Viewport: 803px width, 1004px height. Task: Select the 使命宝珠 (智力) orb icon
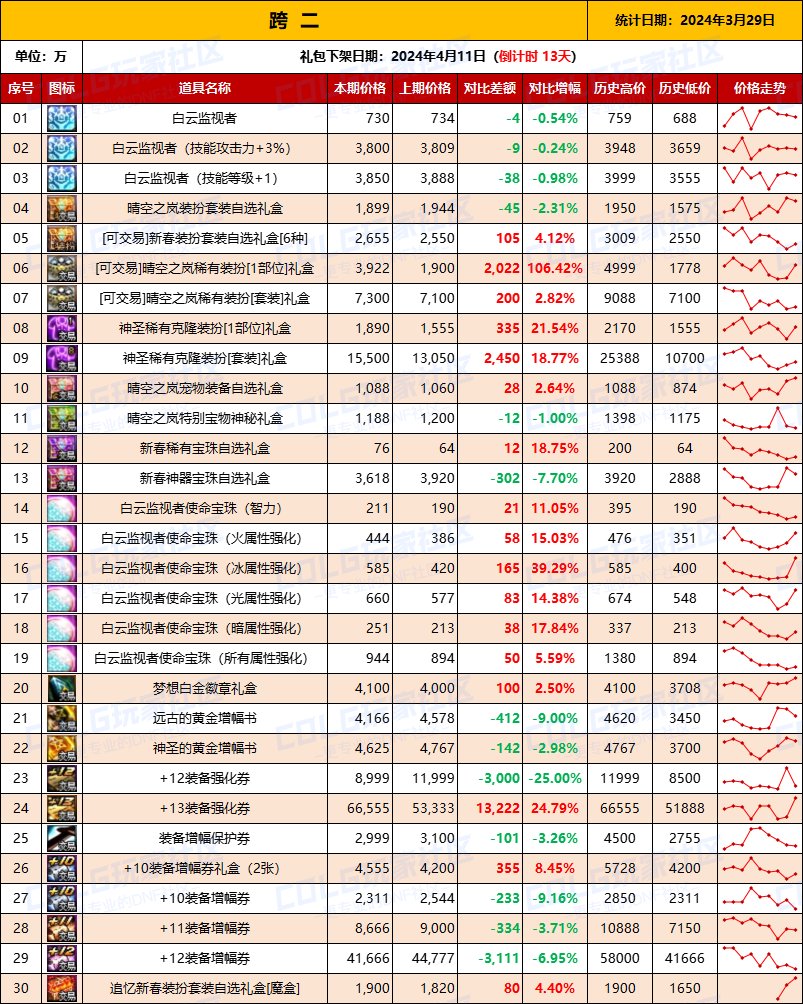61,508
